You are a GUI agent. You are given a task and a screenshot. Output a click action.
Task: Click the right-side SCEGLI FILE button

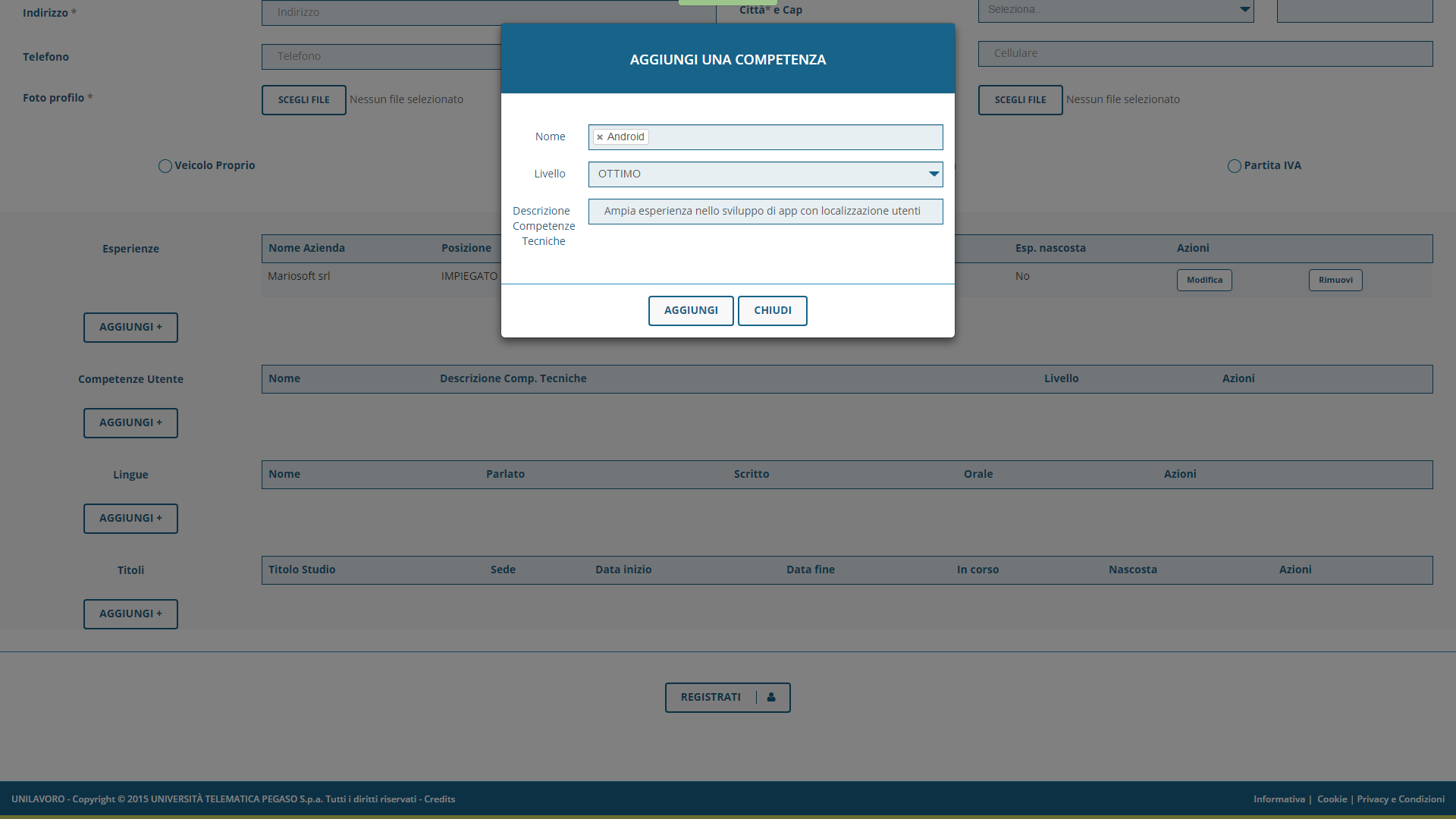[x=1020, y=100]
